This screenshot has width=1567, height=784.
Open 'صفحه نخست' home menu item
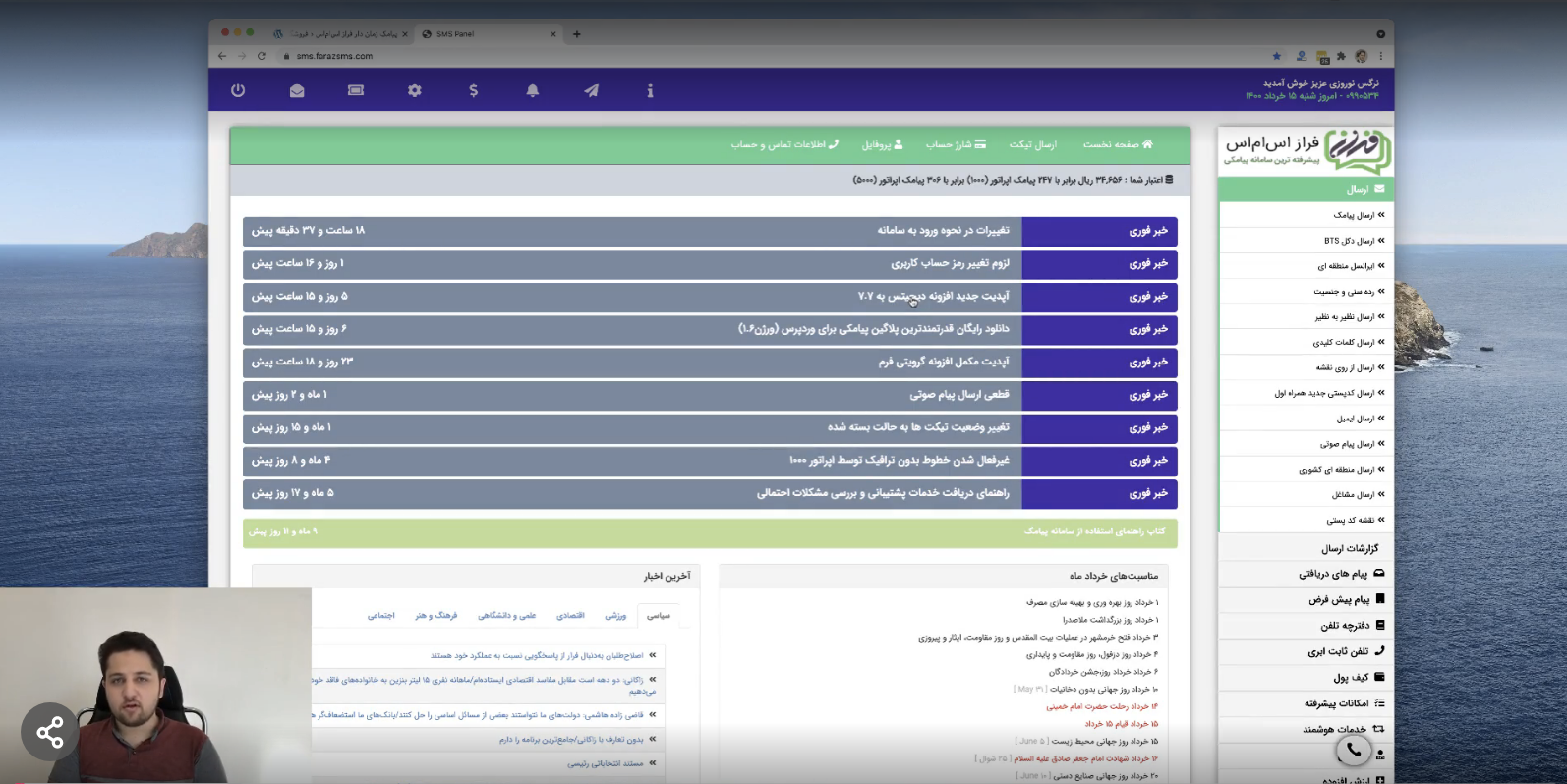[x=1118, y=144]
